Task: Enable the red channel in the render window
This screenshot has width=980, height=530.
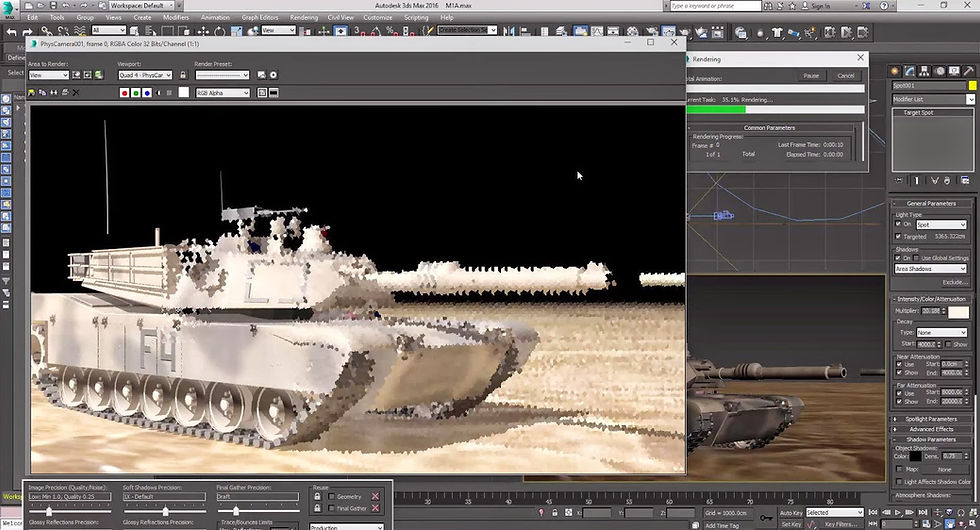Action: (124, 92)
